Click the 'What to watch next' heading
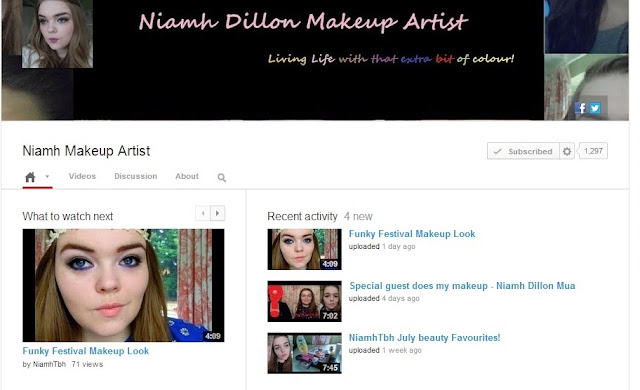This screenshot has height=390, width=640. click(x=68, y=216)
